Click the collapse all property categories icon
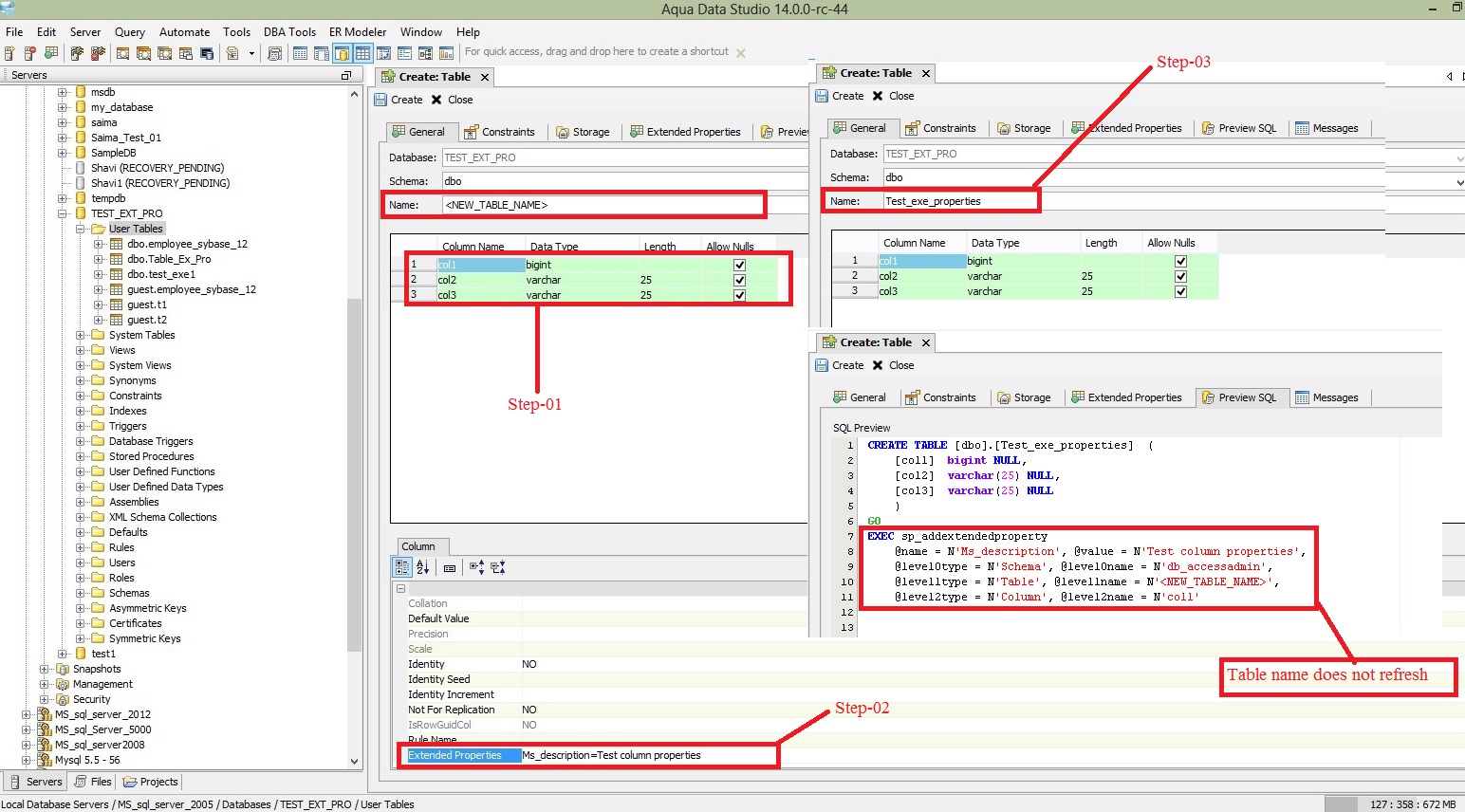Screen dimensions: 1465x812 point(498,567)
